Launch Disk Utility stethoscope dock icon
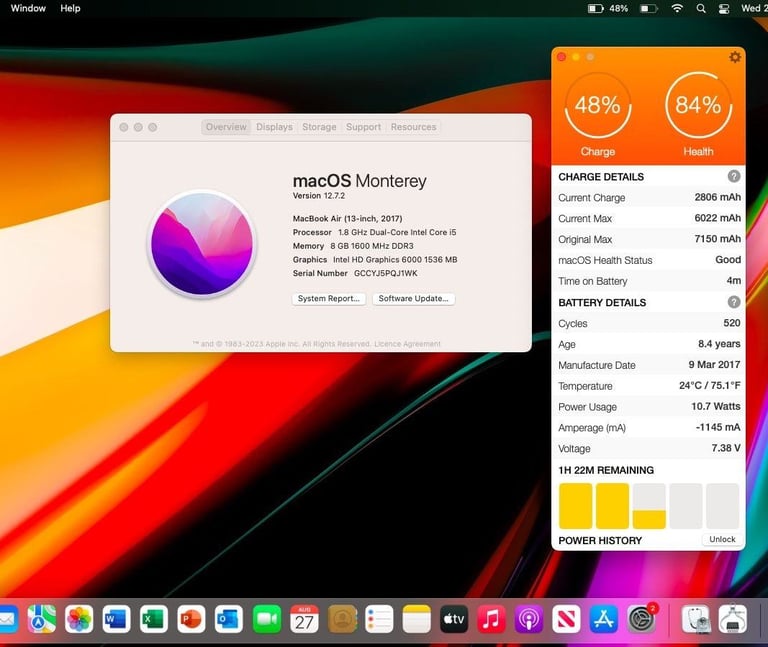Viewport: 768px width, 647px height. click(x=696, y=619)
